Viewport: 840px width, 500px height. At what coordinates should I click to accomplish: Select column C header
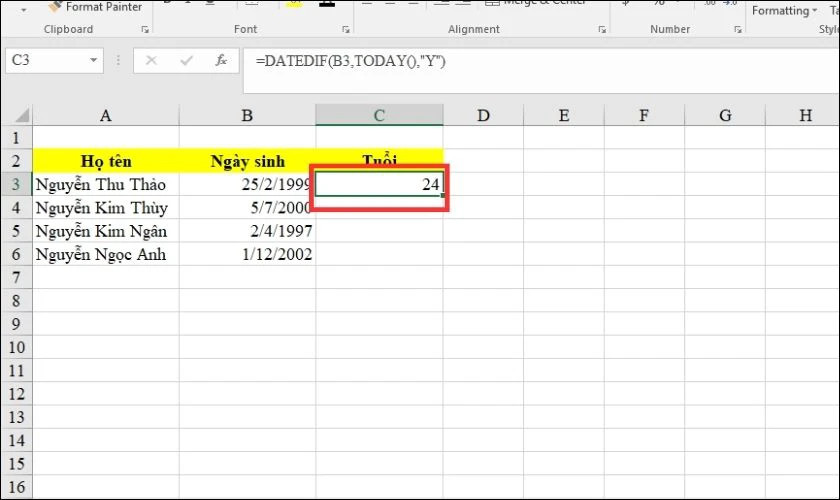379,115
